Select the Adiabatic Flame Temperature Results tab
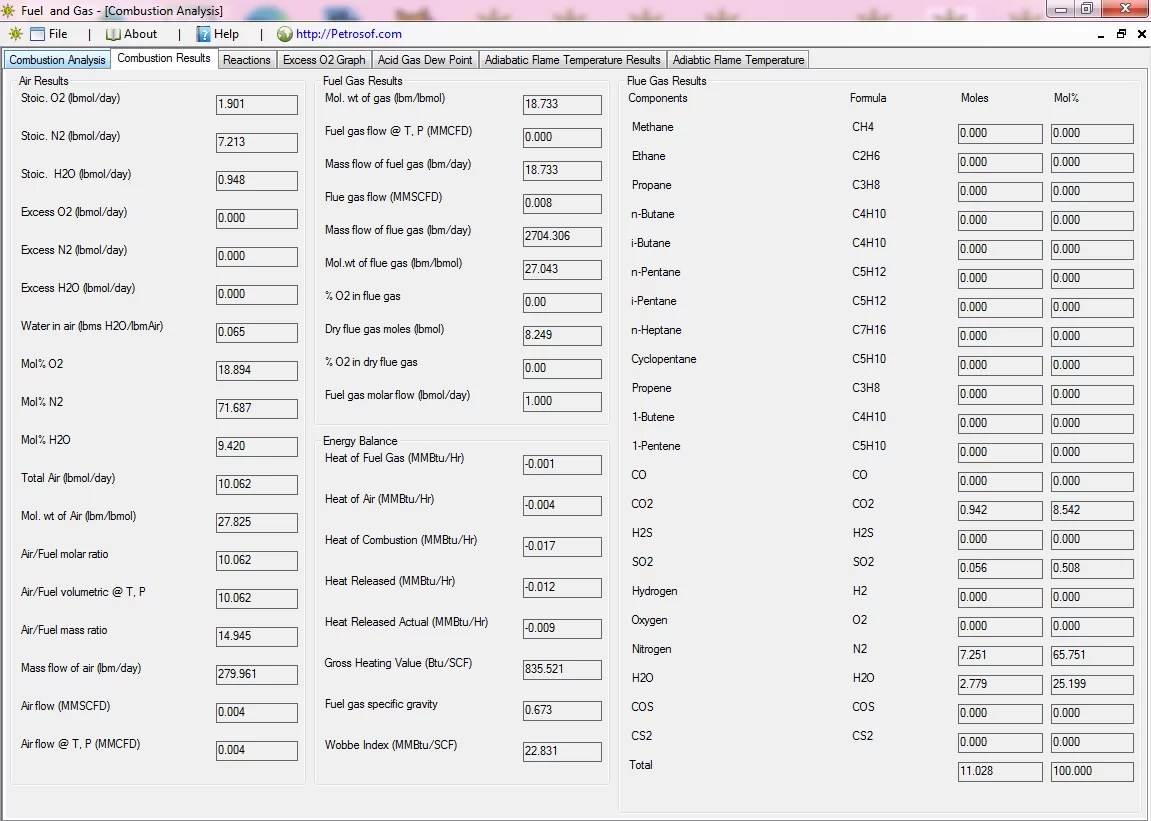 572,59
